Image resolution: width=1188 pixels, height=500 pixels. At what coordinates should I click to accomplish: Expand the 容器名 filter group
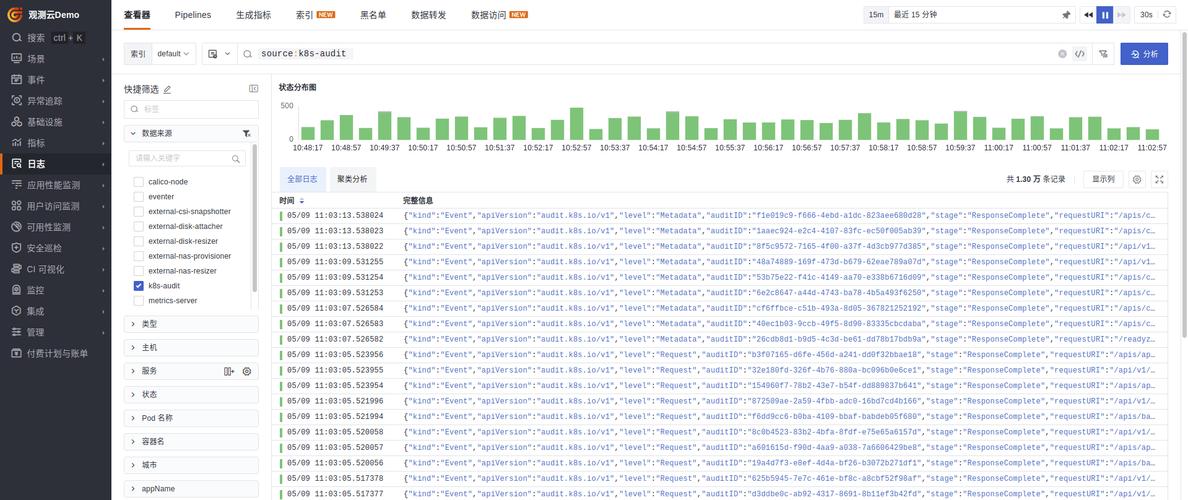[x=191, y=442]
